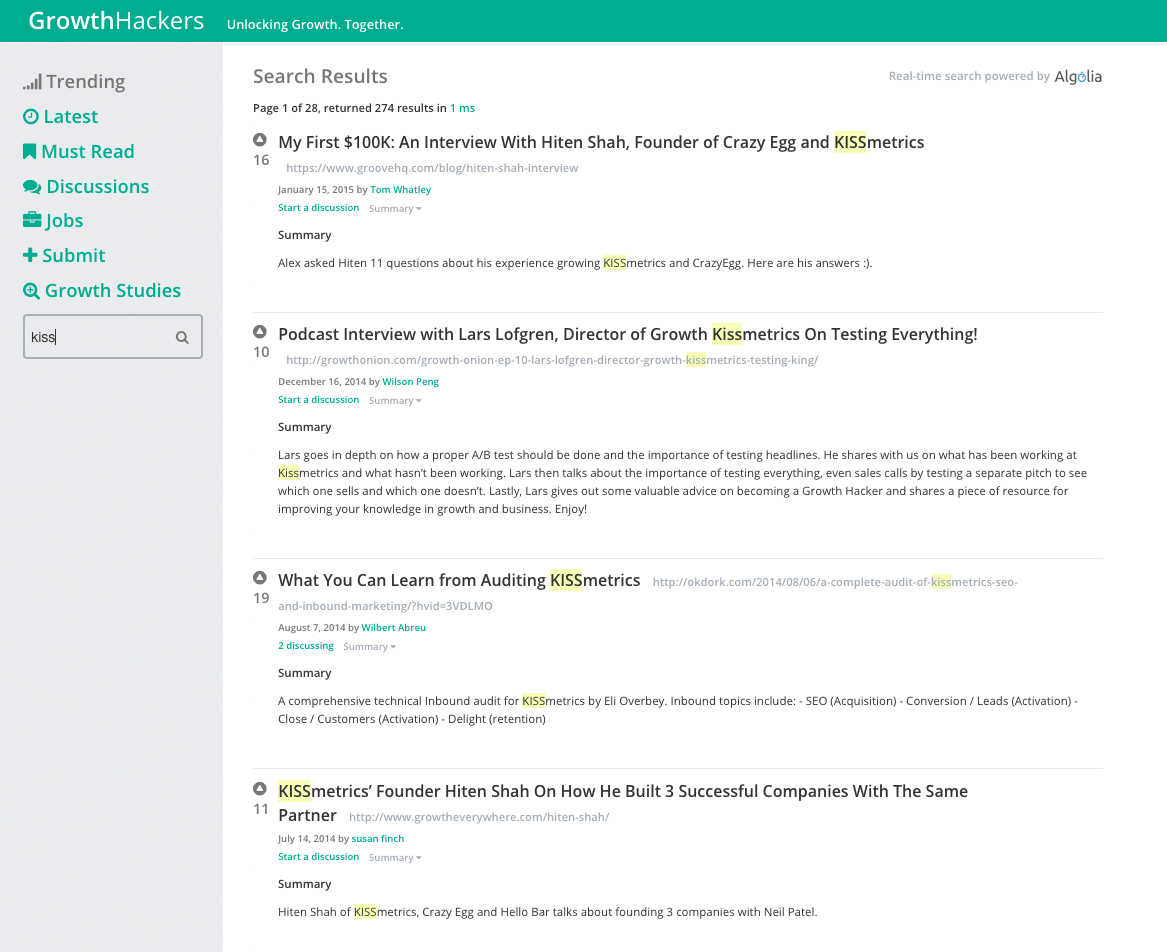Viewport: 1167px width, 952px height.
Task: Click the Discussions speech-bubble icon
Action: click(32, 186)
